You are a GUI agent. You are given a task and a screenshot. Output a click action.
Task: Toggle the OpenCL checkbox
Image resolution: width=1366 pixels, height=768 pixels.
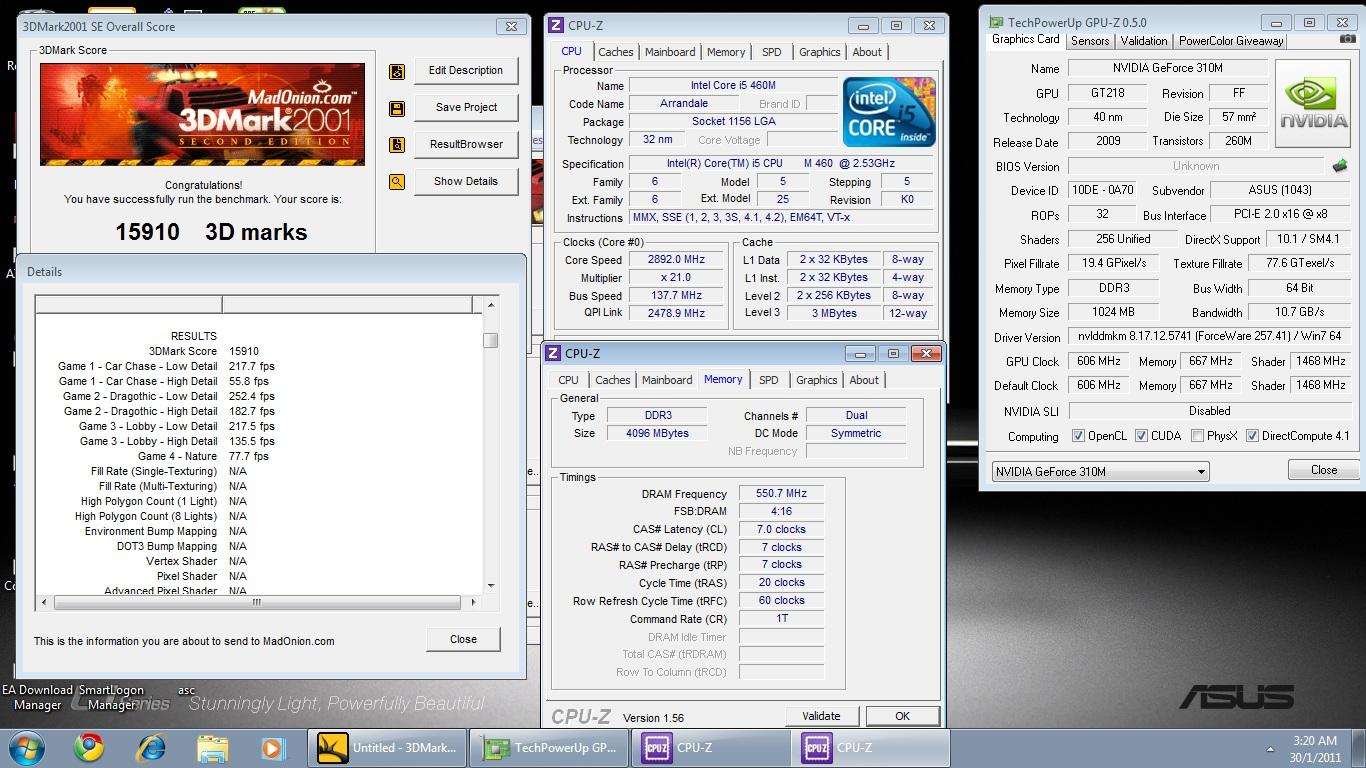1078,436
